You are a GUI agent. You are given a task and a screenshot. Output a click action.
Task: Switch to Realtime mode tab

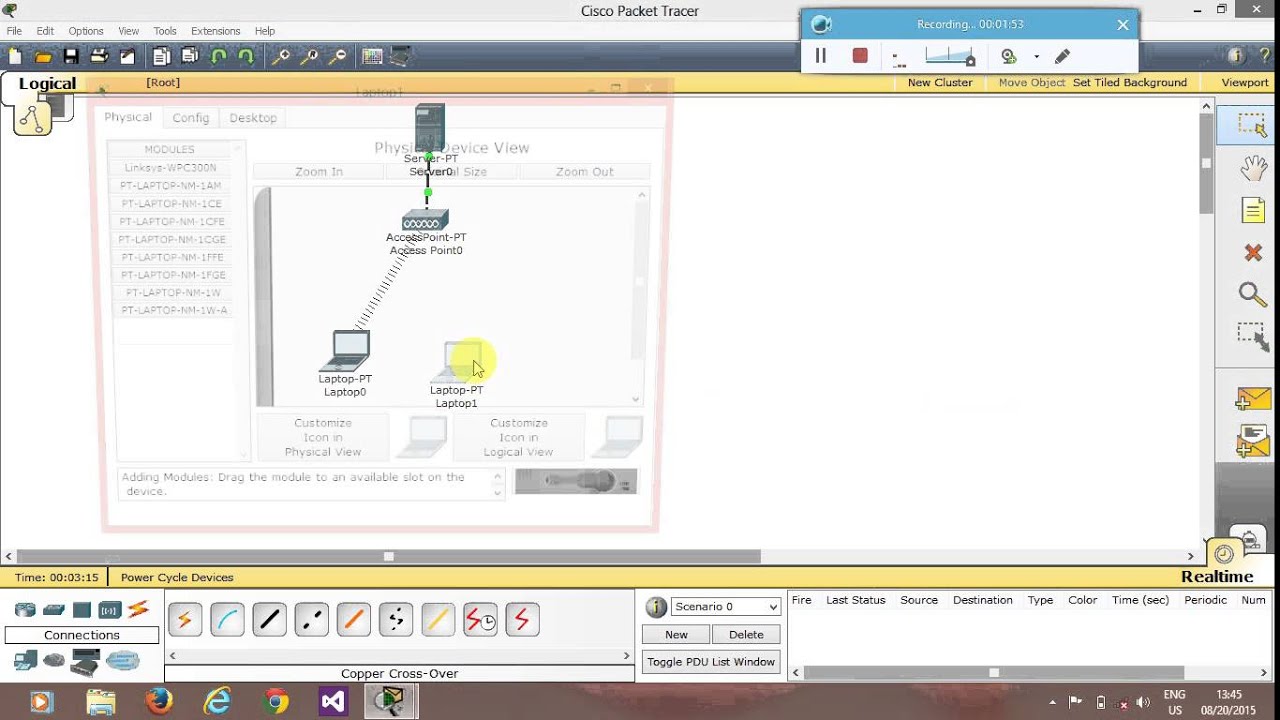tap(1217, 576)
